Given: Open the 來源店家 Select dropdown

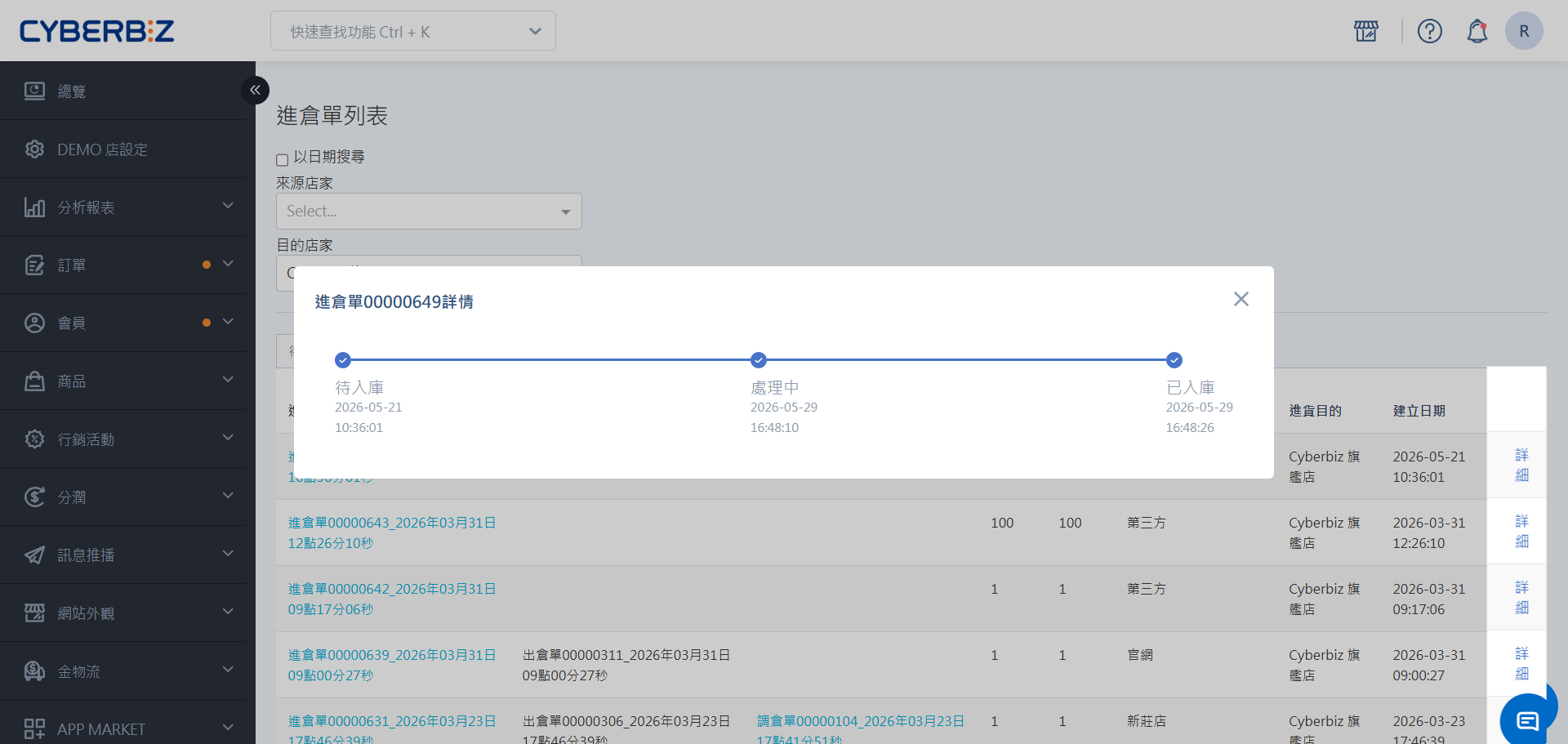Looking at the screenshot, I should 429,211.
